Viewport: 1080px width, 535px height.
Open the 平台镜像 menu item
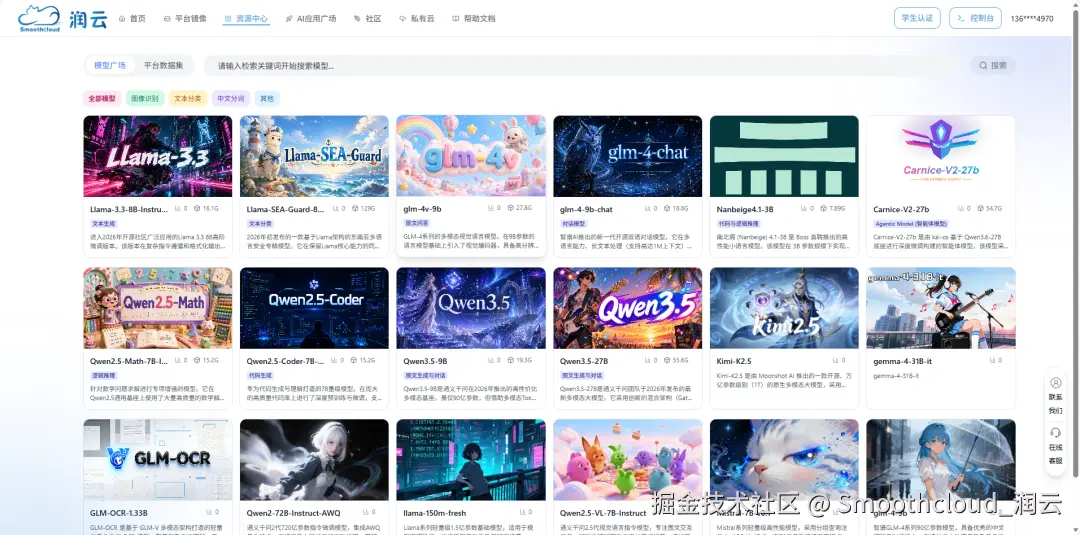tap(185, 19)
